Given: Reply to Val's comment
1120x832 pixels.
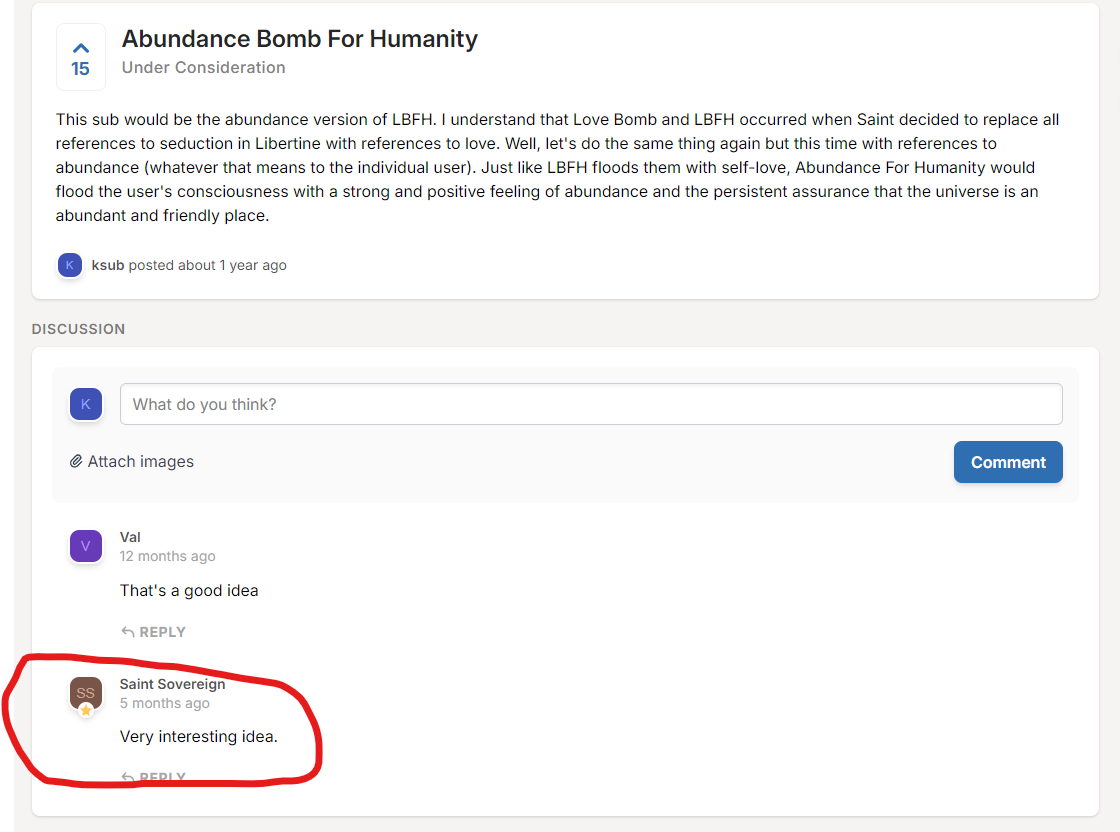Looking at the screenshot, I should [154, 632].
